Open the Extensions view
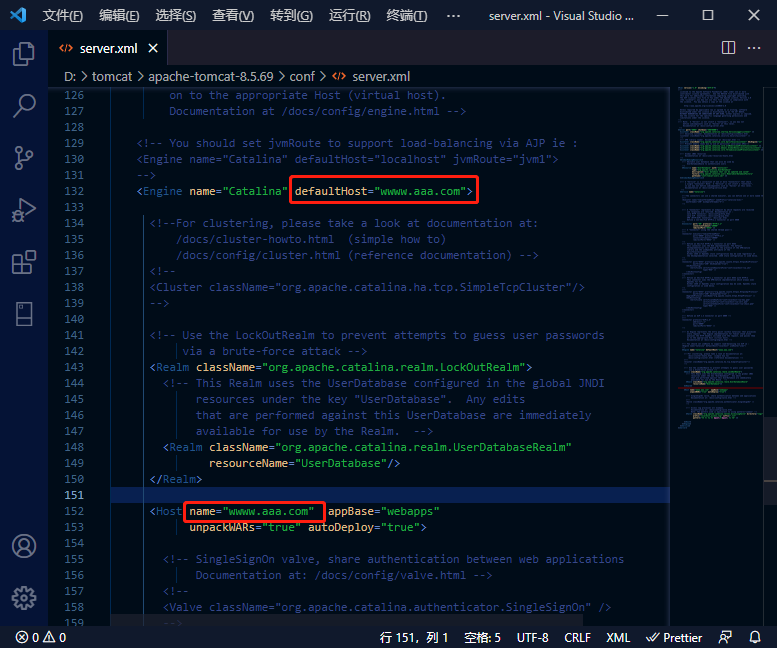The image size is (777, 648). click(x=23, y=262)
